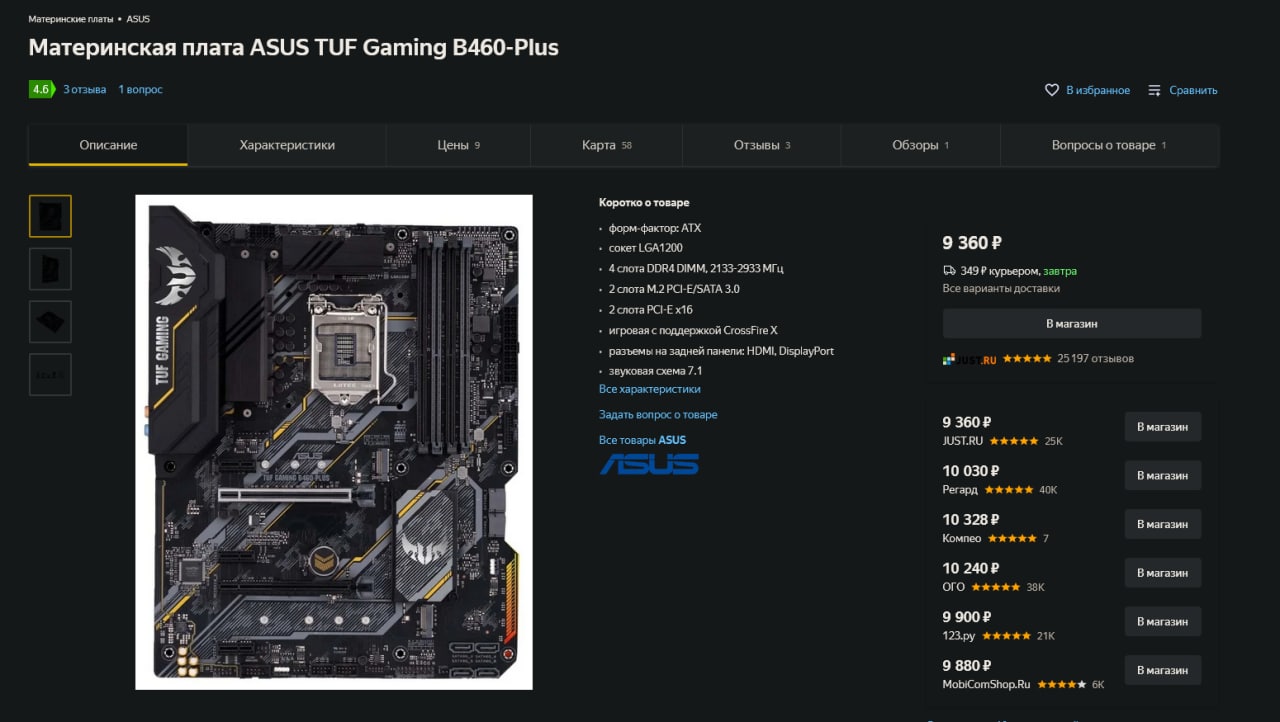Click the compare list icon

1154,90
